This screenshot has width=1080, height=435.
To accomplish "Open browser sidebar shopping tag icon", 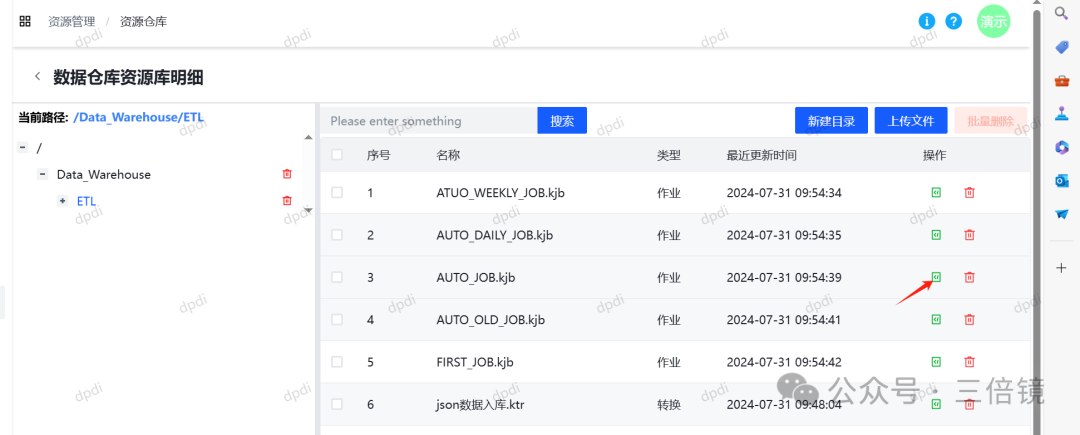I will coord(1061,47).
